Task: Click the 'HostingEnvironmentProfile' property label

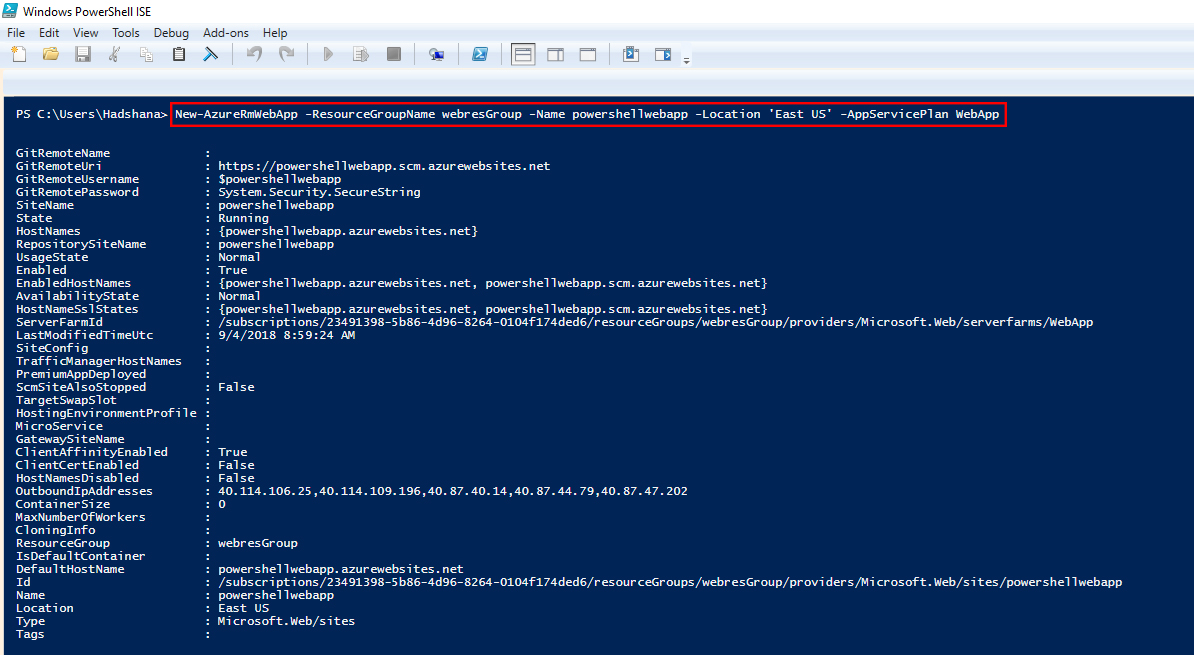Action: coord(106,413)
